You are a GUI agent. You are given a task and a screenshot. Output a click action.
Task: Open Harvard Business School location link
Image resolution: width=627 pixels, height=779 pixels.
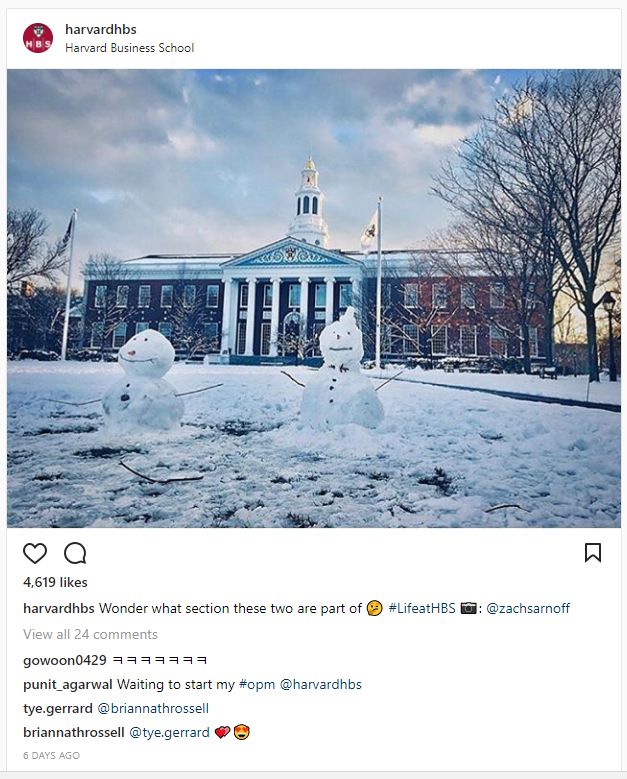pos(129,48)
